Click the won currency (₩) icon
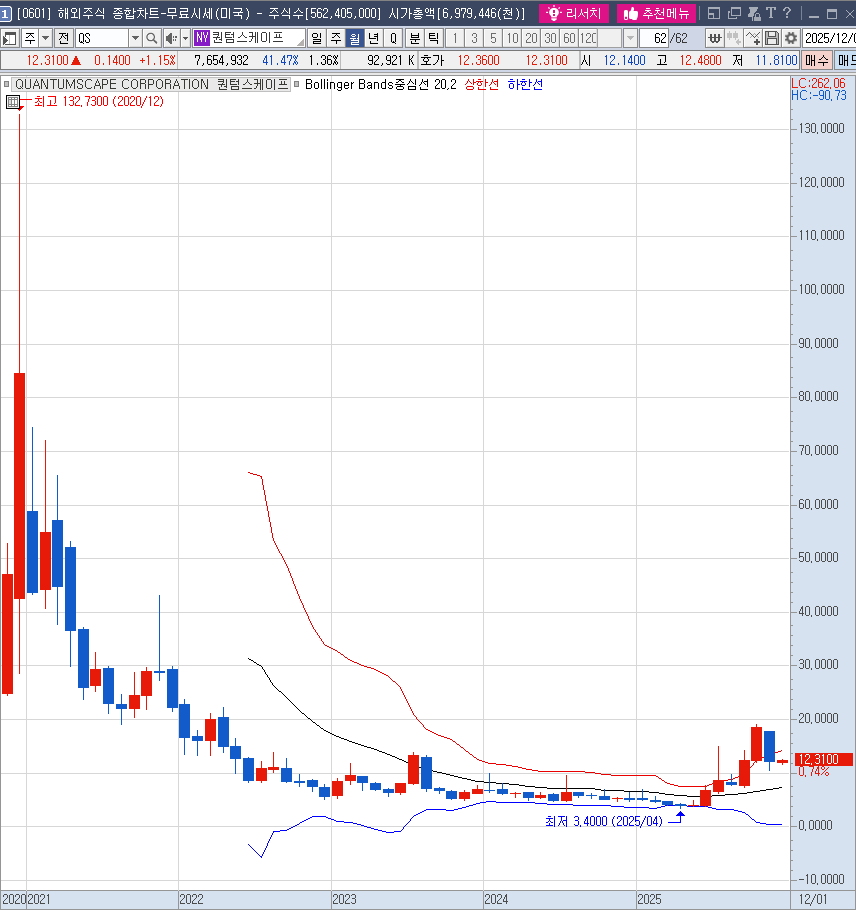 click(714, 38)
